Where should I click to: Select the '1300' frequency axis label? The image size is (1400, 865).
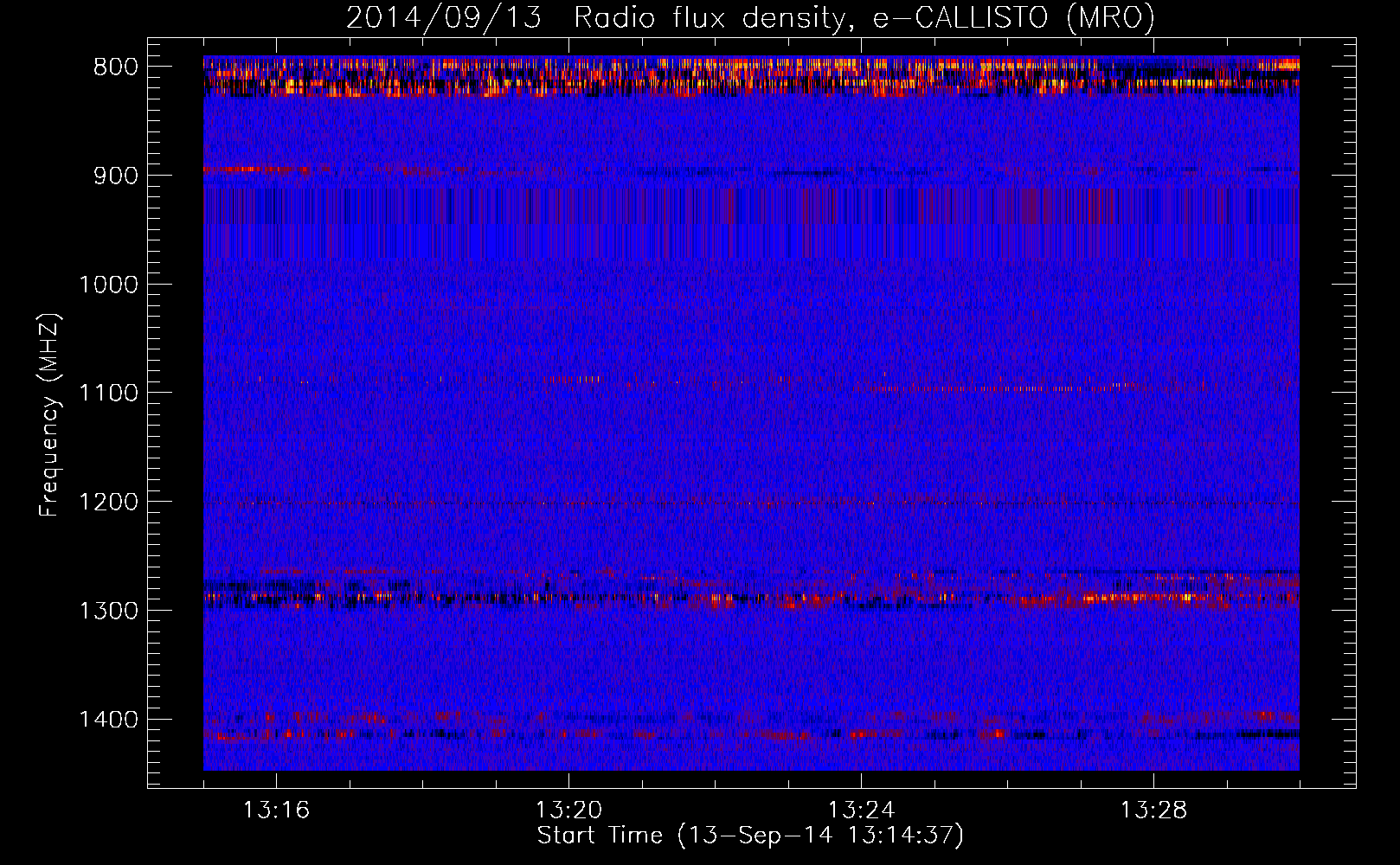pyautogui.click(x=108, y=611)
